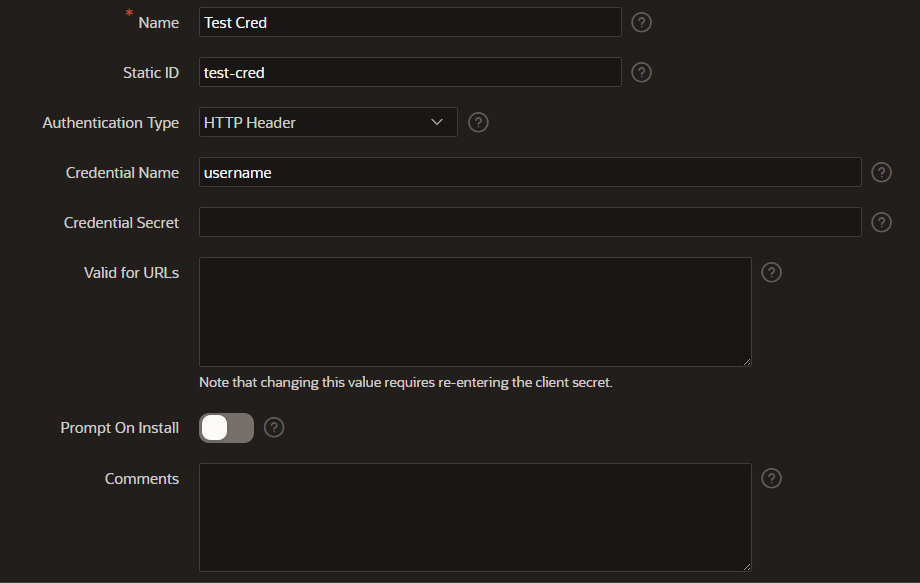Viewport: 920px width, 583px height.
Task: Select the Static ID label
Action: [x=151, y=73]
